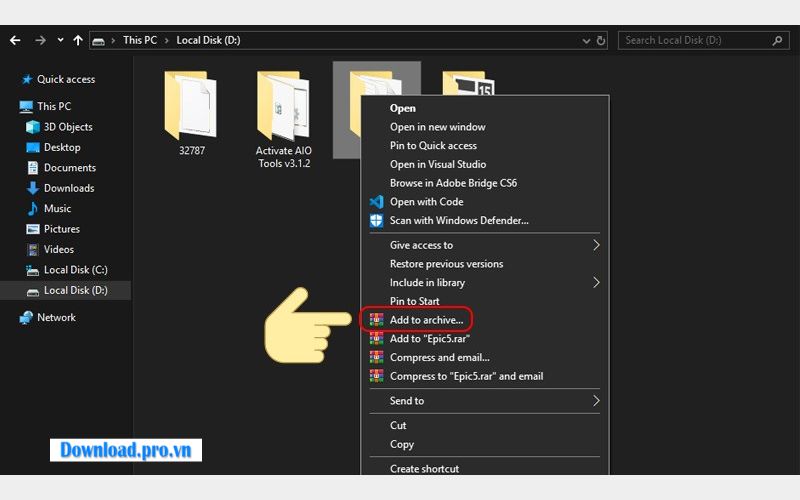Open Desktop in navigation pane
Screen dimensions: 800x500
point(62,147)
